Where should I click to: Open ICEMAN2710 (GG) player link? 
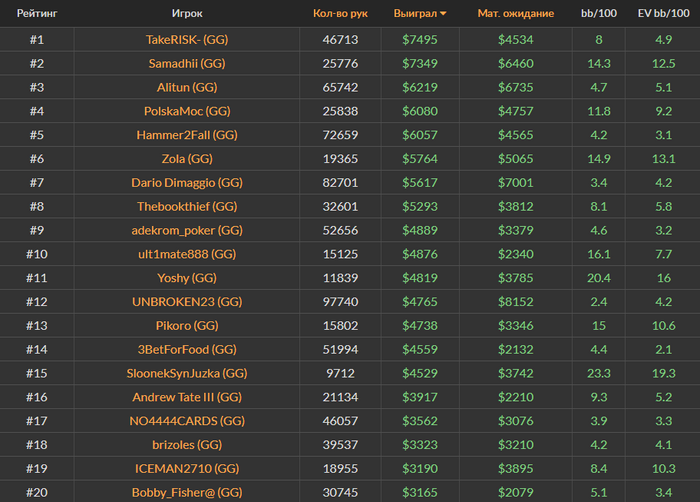point(187,468)
